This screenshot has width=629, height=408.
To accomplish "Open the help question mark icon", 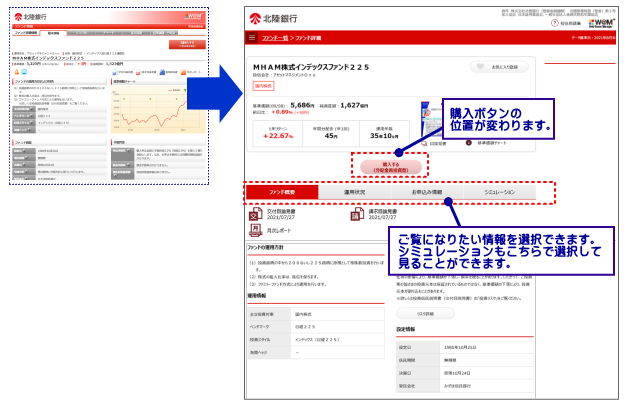I will click(x=554, y=23).
